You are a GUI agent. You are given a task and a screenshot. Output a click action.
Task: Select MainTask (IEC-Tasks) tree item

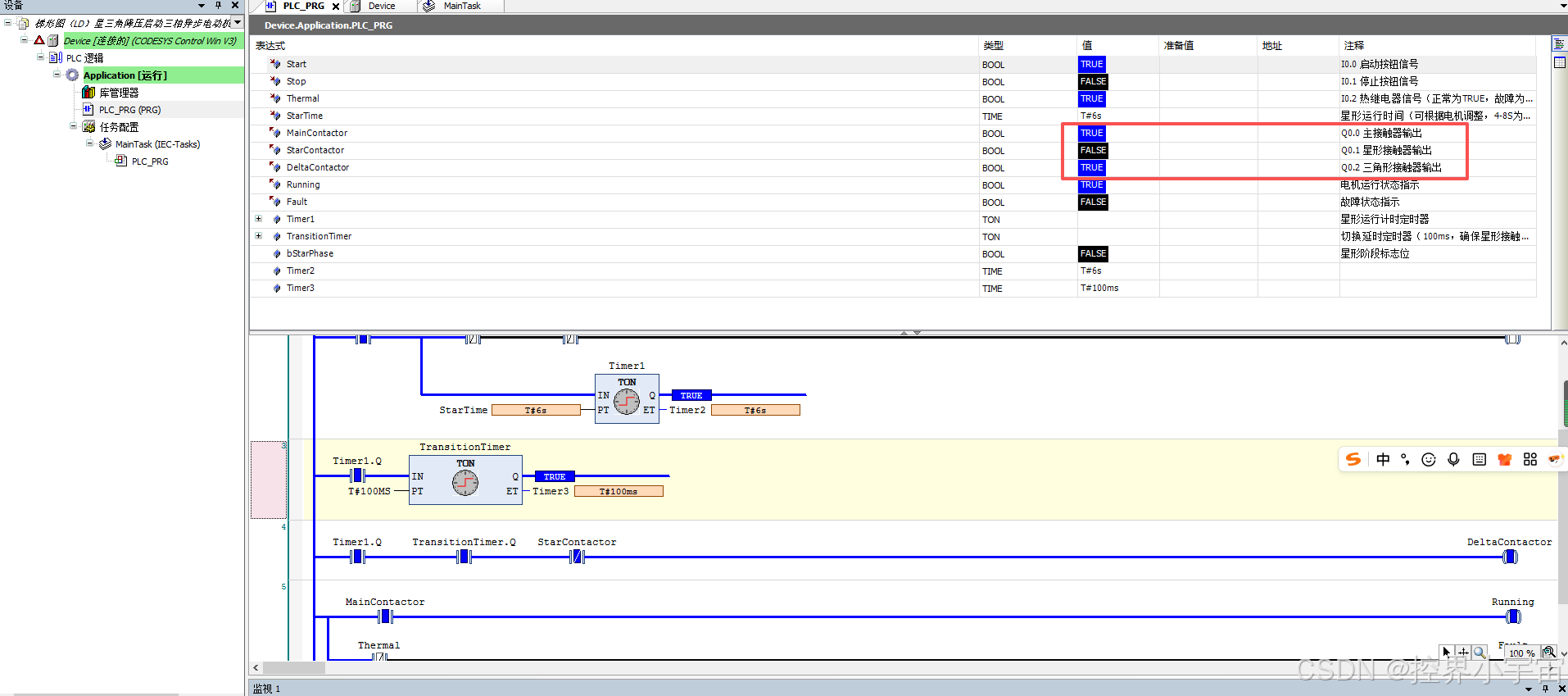(x=157, y=144)
